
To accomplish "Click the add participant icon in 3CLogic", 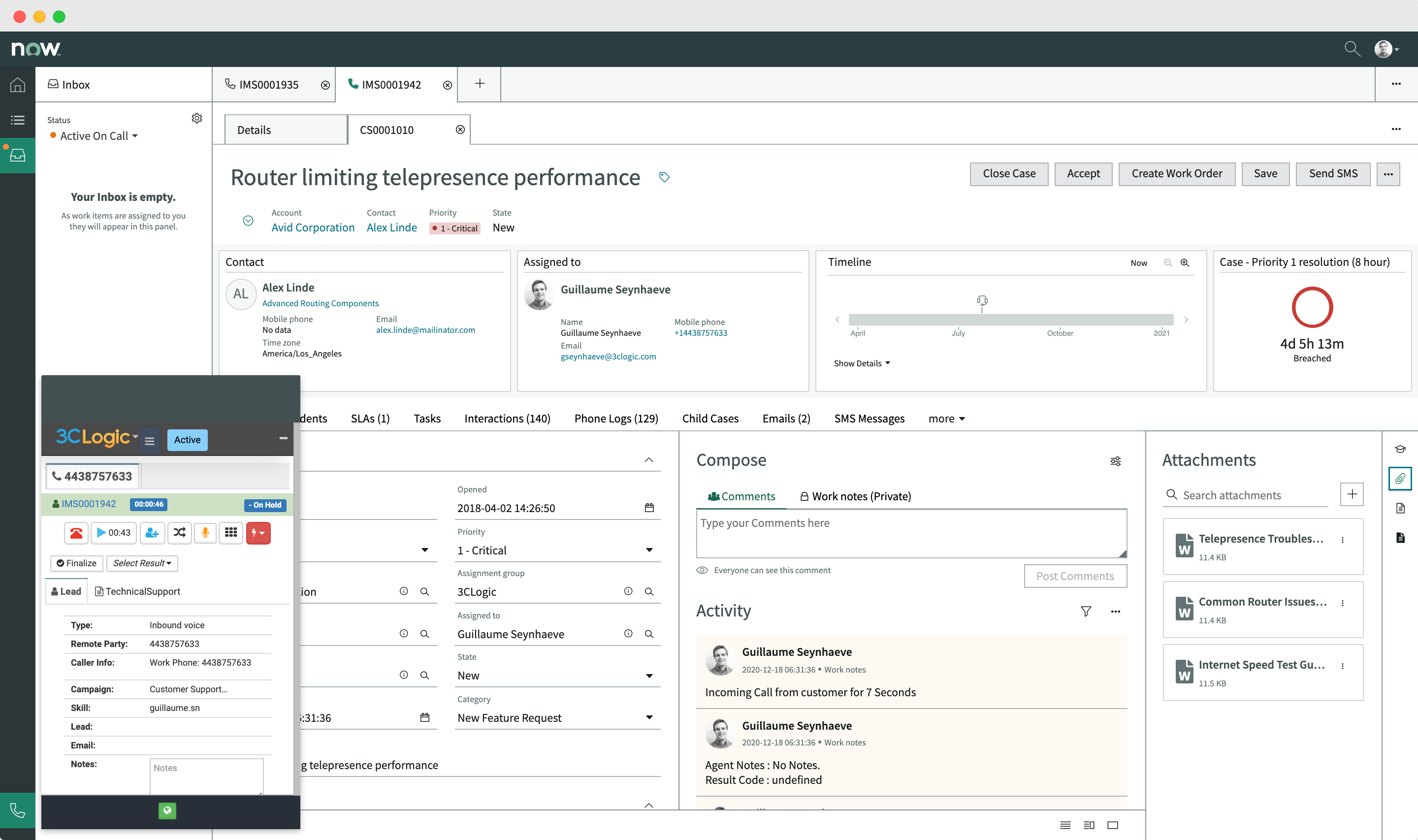I will tap(152, 533).
